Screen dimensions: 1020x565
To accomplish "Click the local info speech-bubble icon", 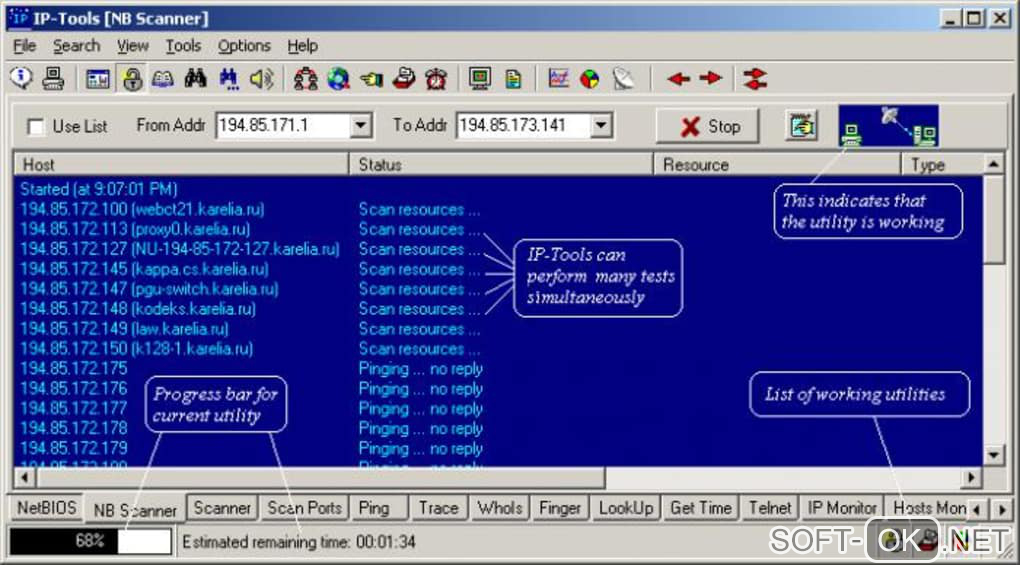I will (21, 79).
